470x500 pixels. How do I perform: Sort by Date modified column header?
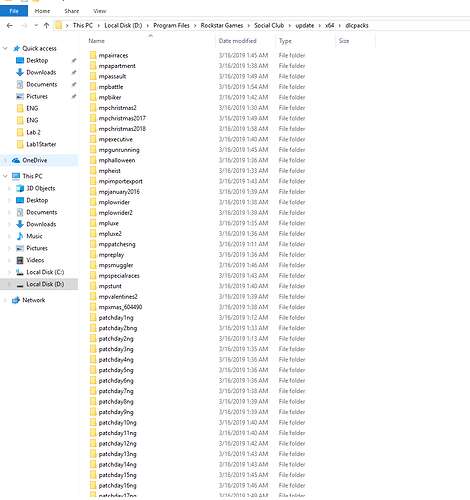click(x=237, y=41)
